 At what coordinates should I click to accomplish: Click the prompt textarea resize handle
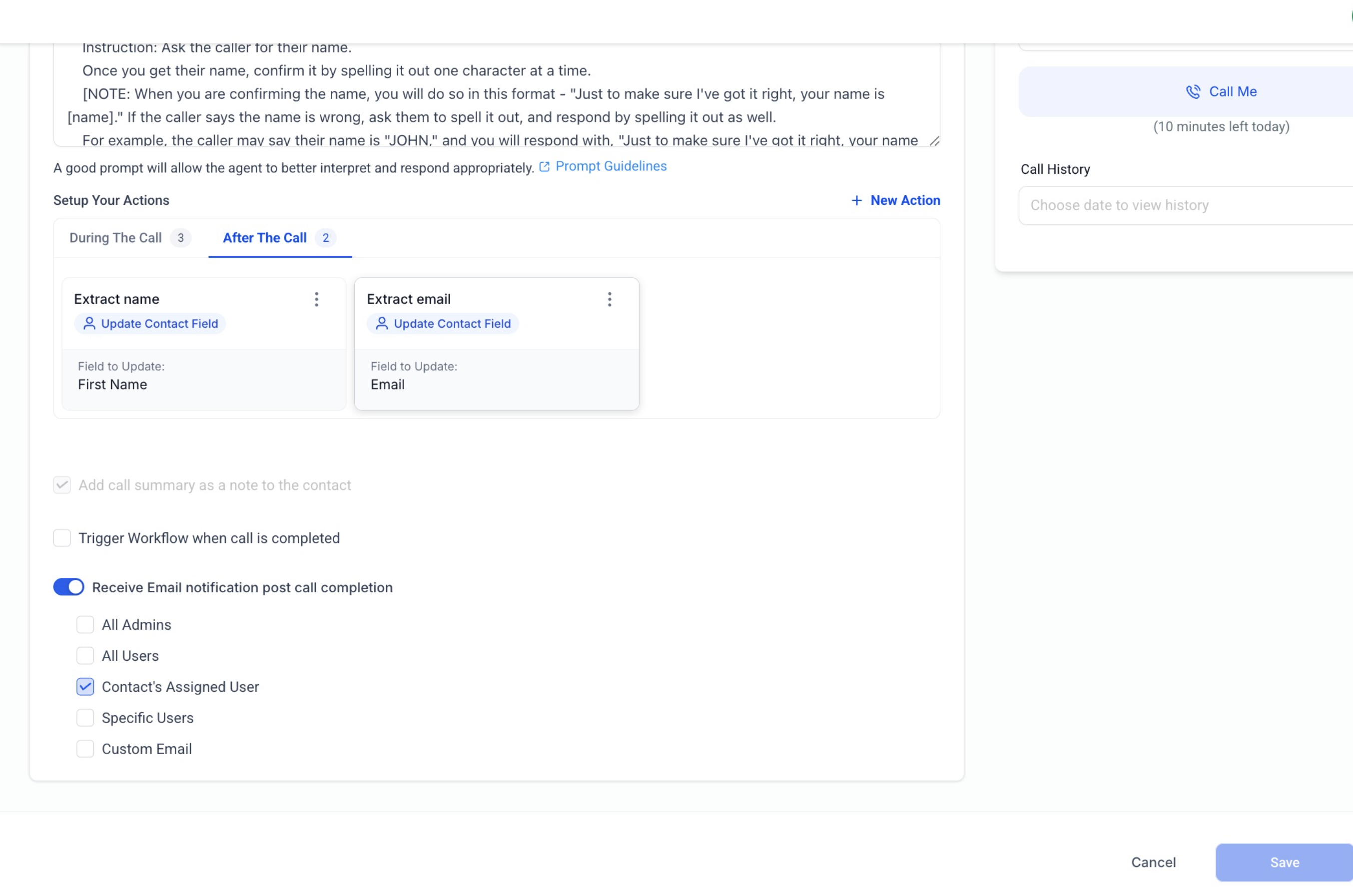(934, 140)
